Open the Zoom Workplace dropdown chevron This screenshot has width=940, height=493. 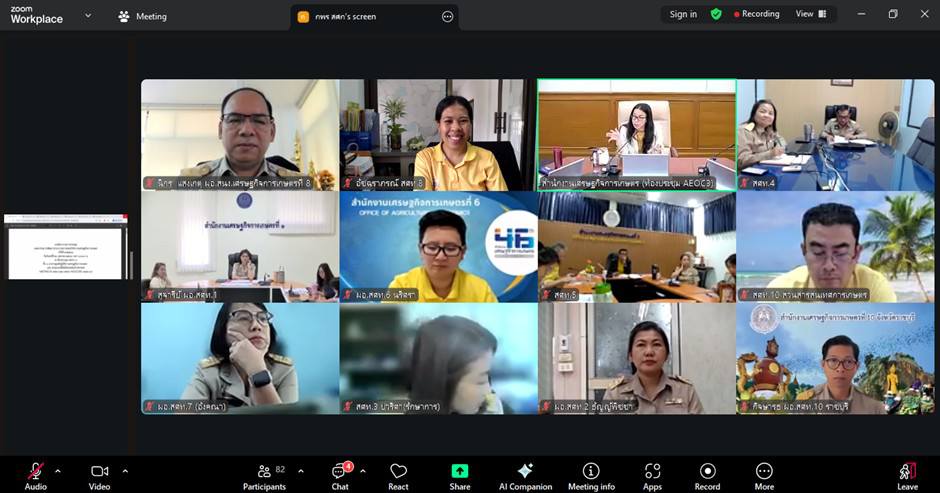(88, 16)
